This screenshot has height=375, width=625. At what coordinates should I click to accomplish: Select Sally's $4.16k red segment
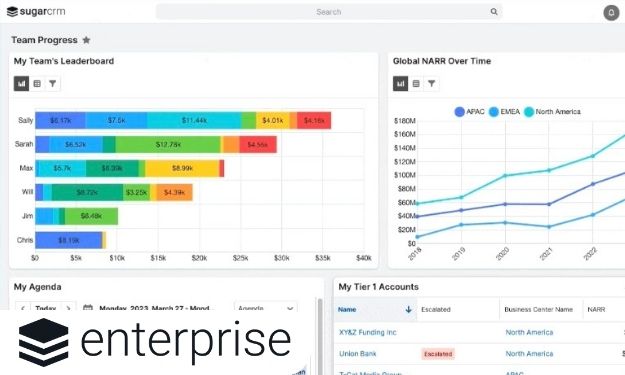[314, 120]
